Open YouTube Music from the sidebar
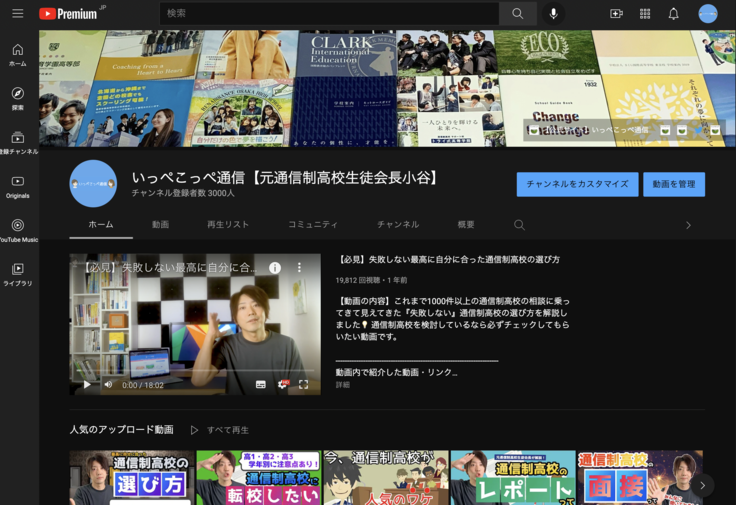736x505 pixels. [x=17, y=231]
